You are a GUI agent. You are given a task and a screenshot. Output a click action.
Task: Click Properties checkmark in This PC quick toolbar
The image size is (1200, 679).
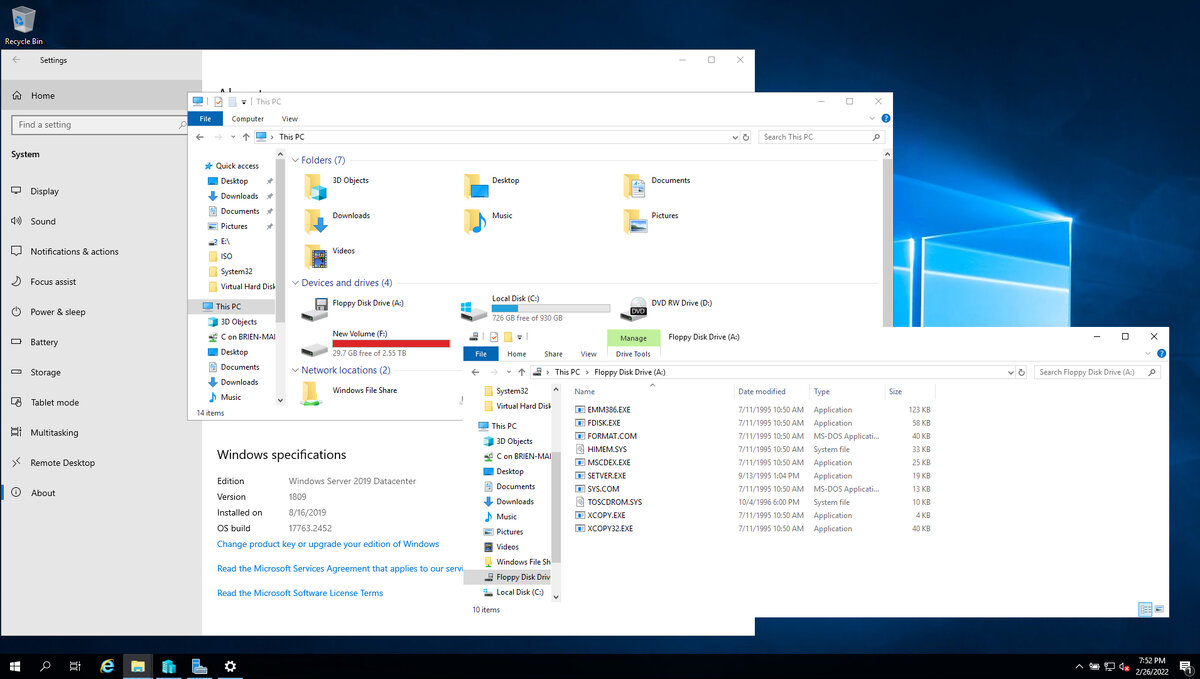[219, 102]
